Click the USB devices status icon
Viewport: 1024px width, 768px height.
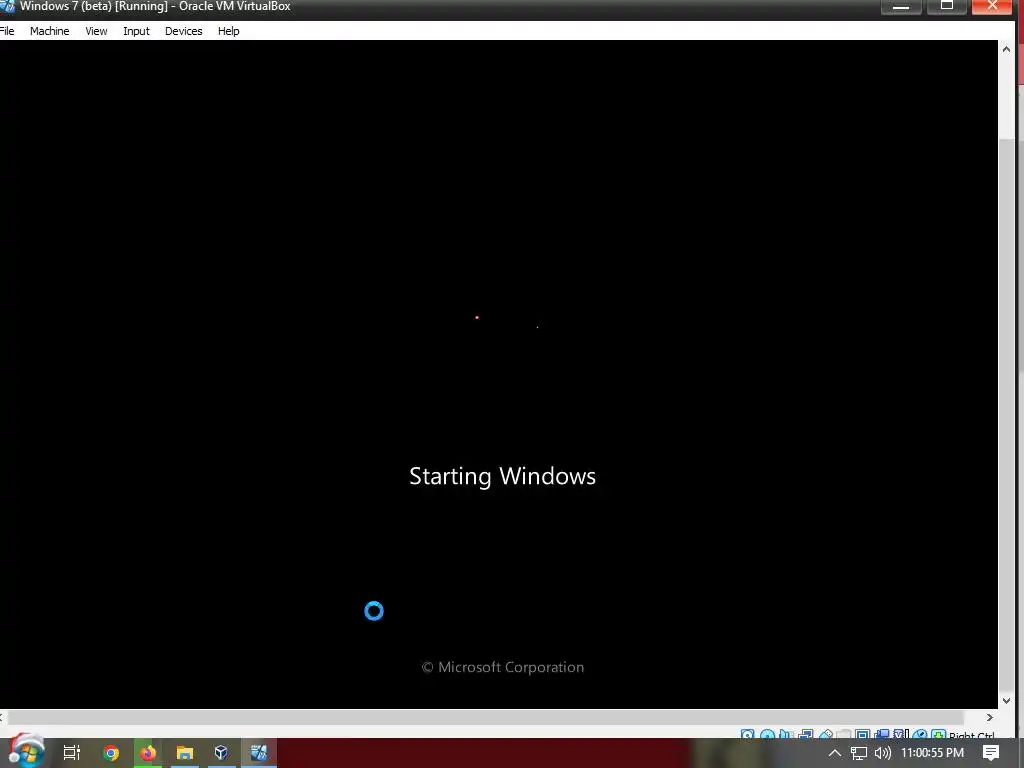tap(826, 734)
